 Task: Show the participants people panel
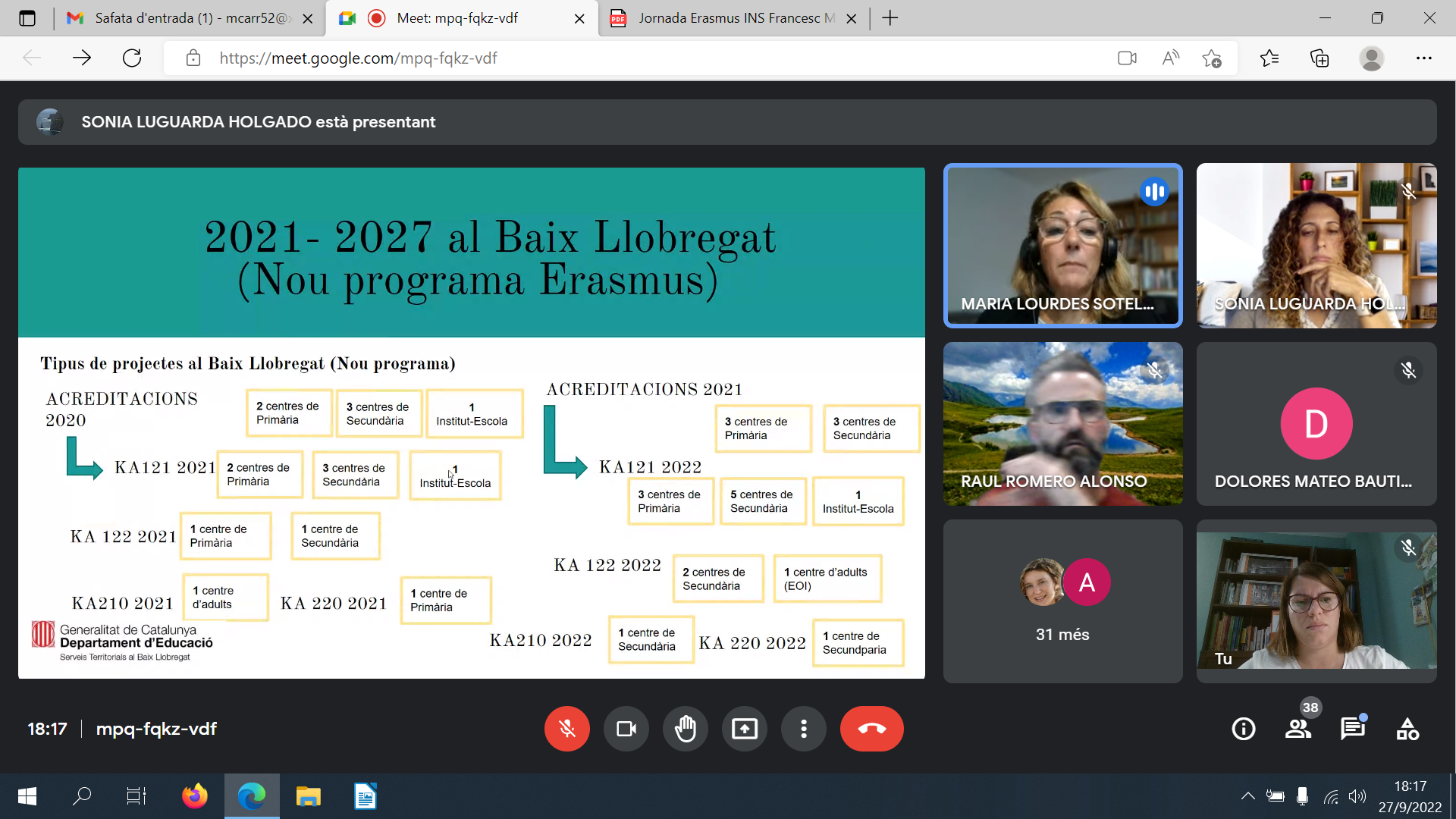coord(1298,729)
